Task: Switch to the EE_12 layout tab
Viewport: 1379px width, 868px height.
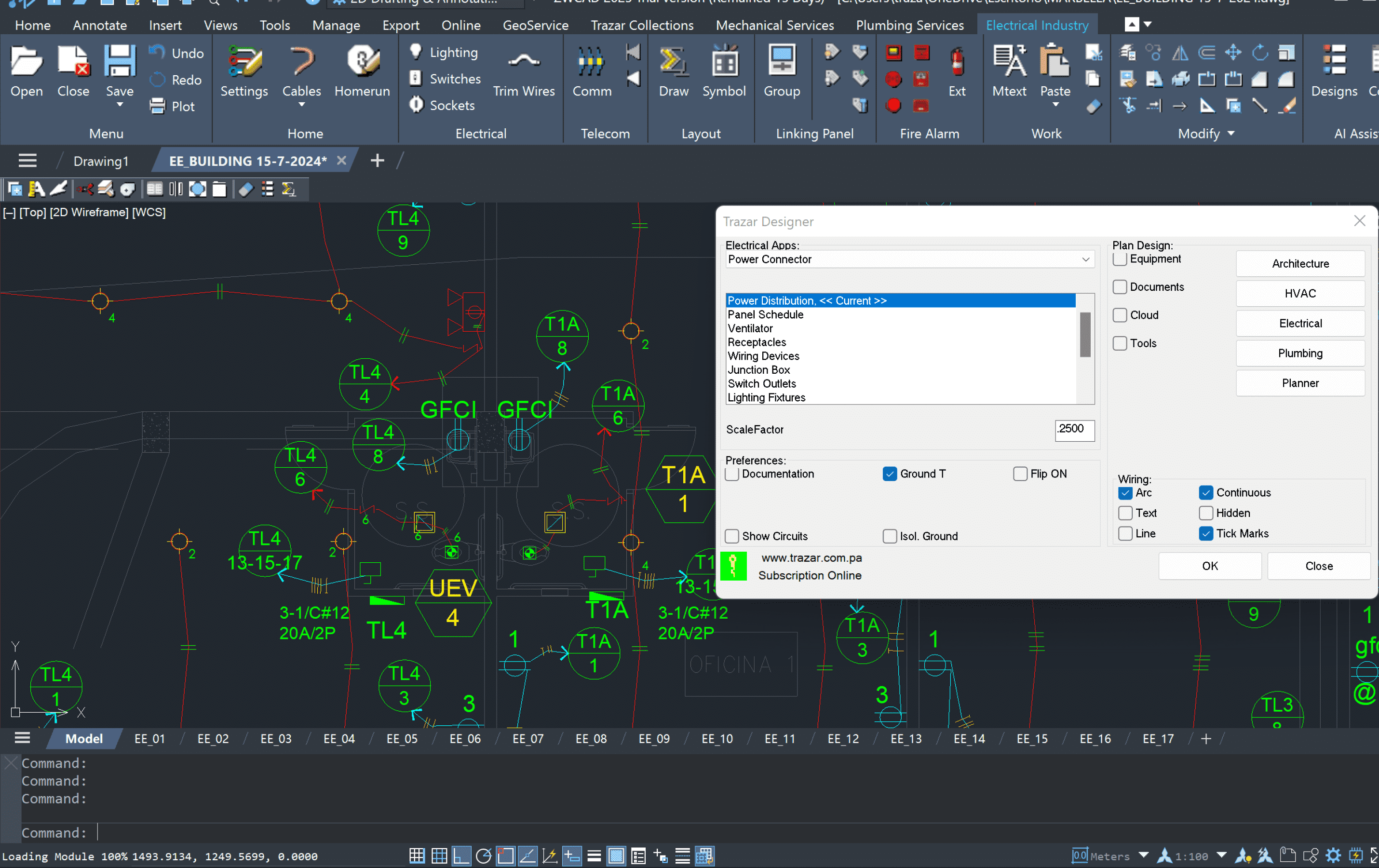Action: tap(843, 739)
